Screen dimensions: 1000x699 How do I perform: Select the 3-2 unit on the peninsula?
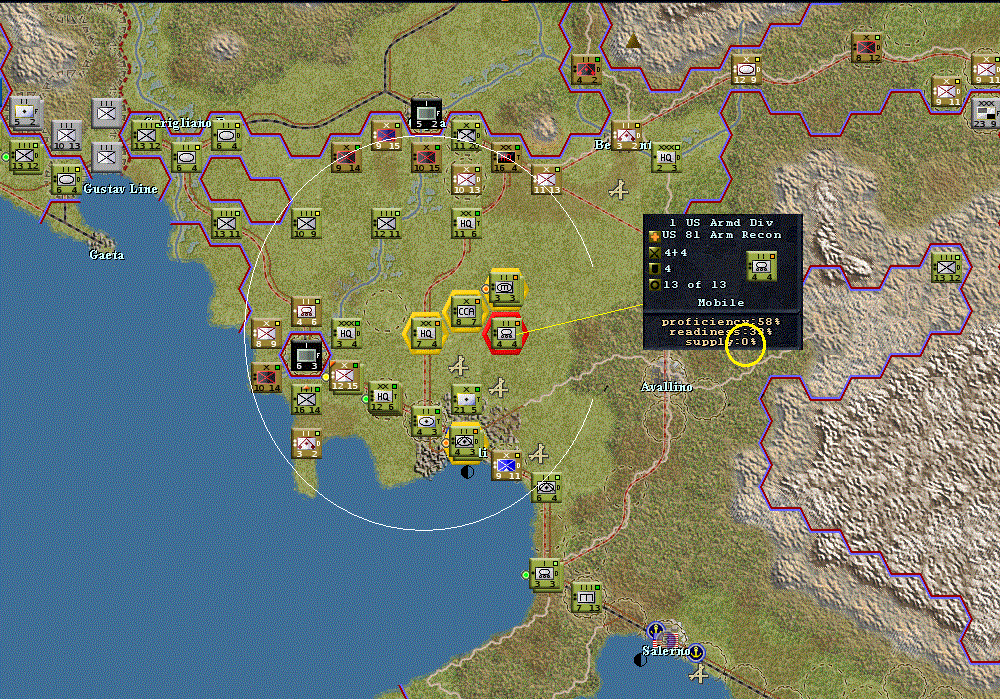(307, 444)
